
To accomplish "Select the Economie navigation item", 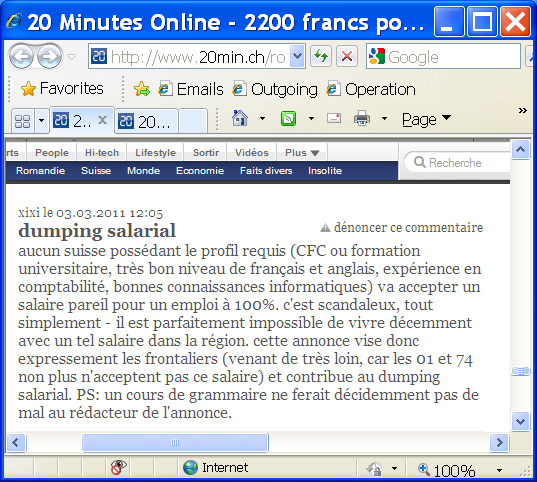I will click(x=200, y=171).
